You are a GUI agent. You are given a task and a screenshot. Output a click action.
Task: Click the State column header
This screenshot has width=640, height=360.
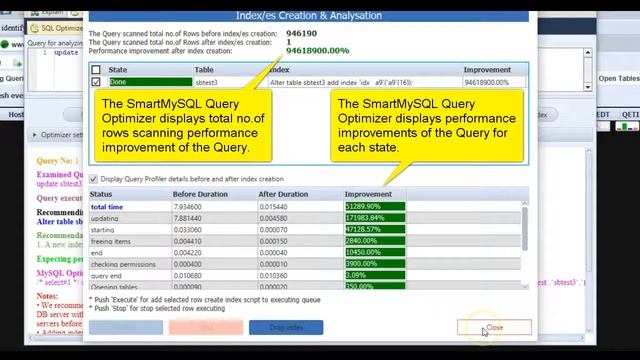coord(118,70)
